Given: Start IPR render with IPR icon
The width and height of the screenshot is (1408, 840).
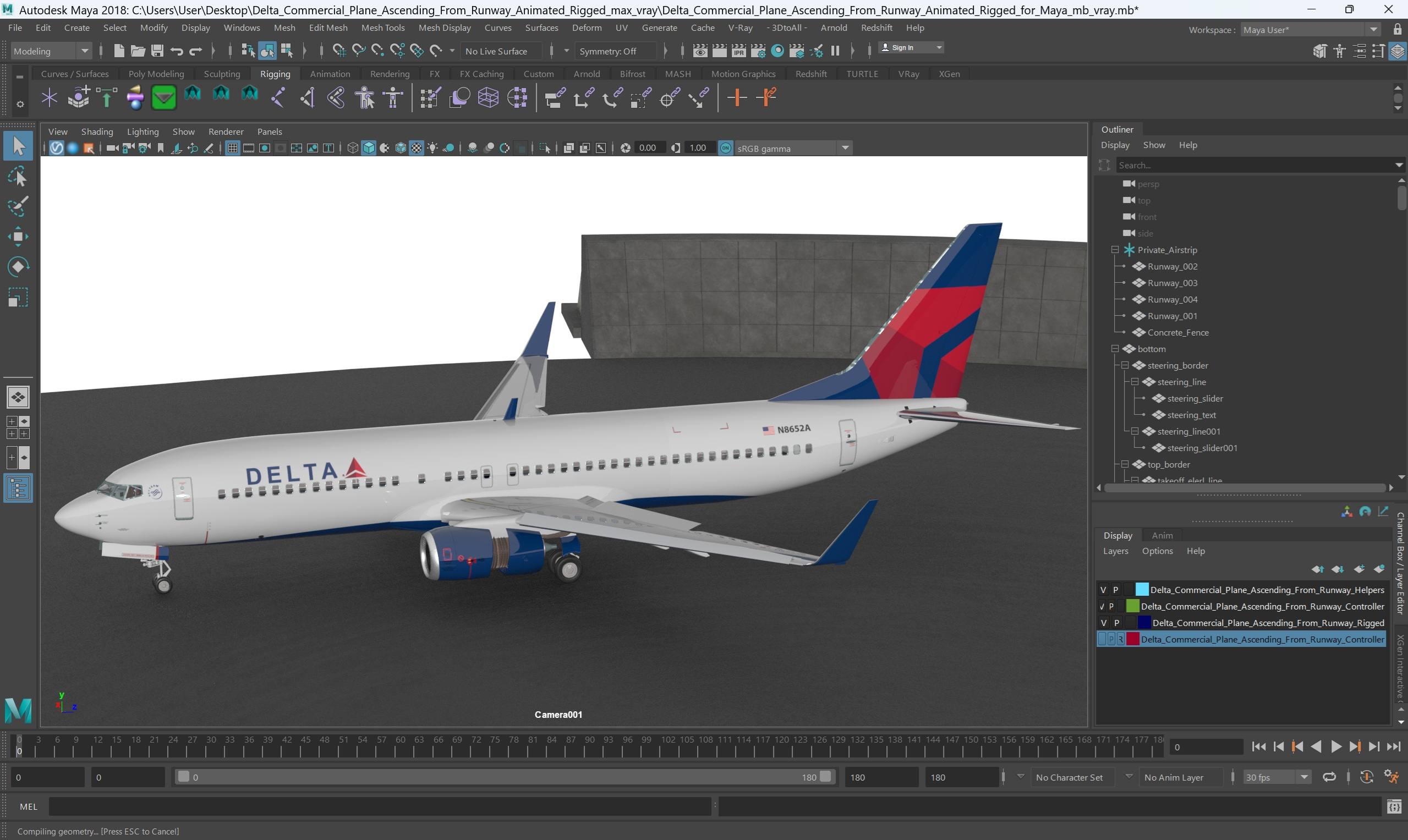Looking at the screenshot, I should click(738, 51).
